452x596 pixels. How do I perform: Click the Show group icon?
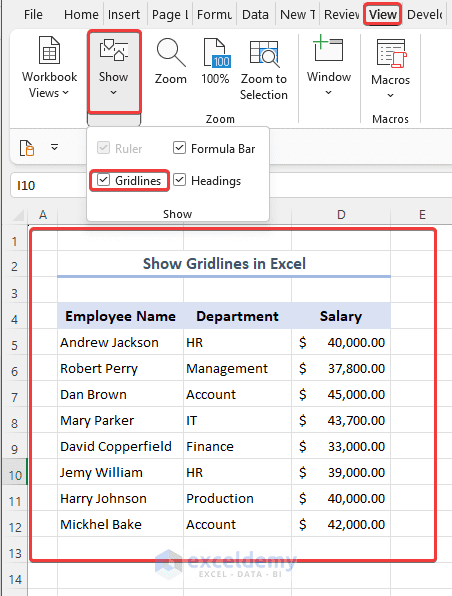[x=113, y=51]
